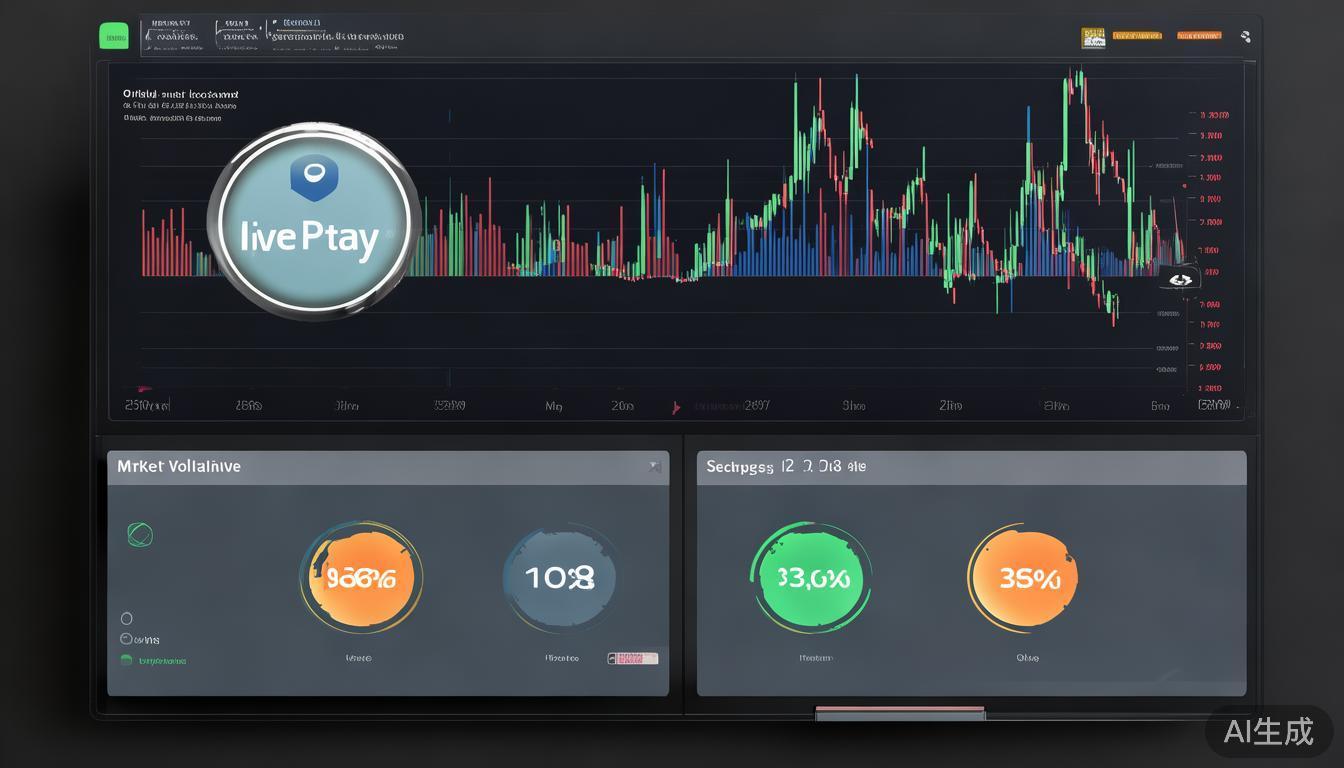Click the eye marker on chart's right price axis

click(x=1181, y=280)
